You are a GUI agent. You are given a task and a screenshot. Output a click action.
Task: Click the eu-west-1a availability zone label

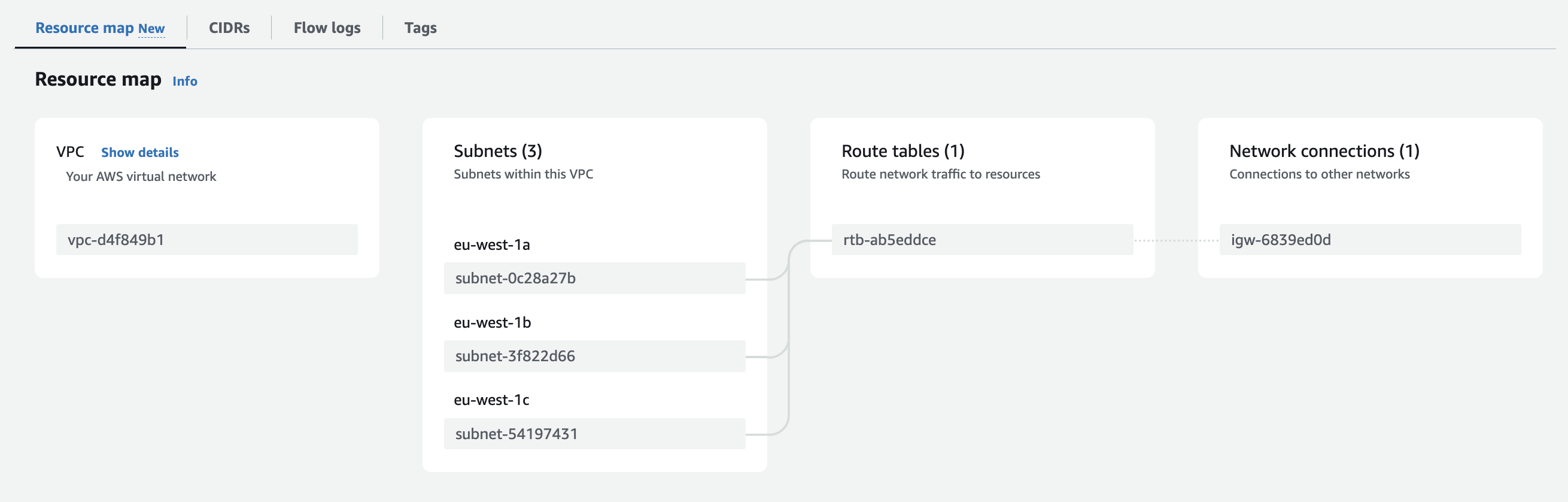point(491,245)
